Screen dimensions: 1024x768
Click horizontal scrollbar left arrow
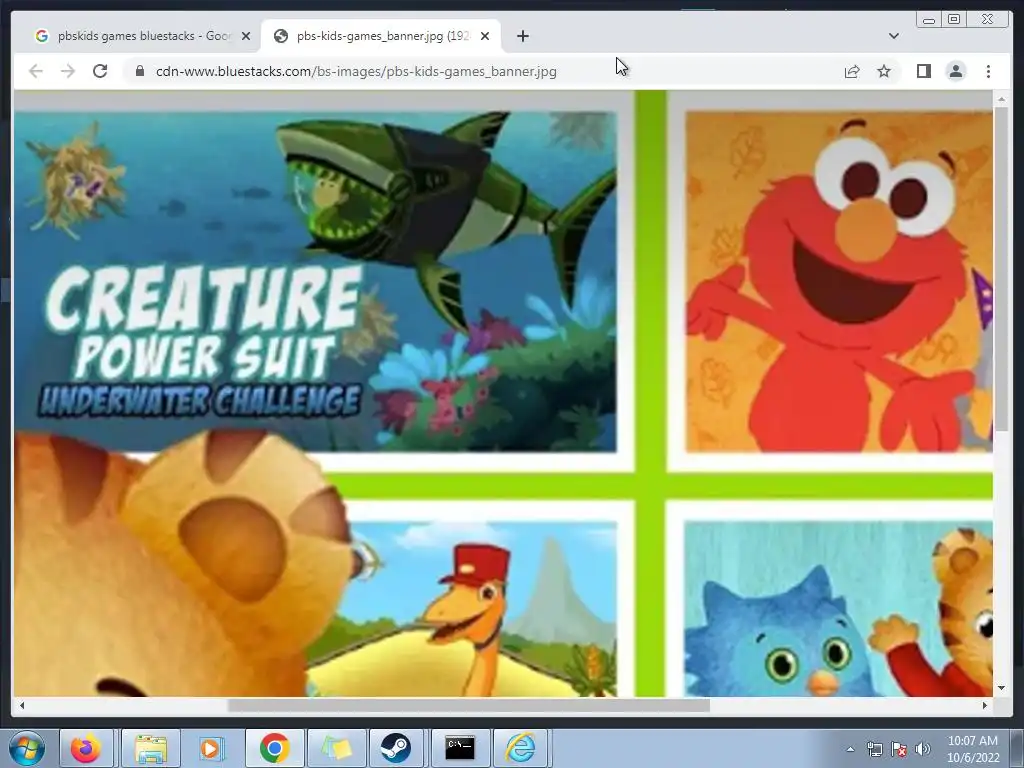pyautogui.click(x=22, y=705)
